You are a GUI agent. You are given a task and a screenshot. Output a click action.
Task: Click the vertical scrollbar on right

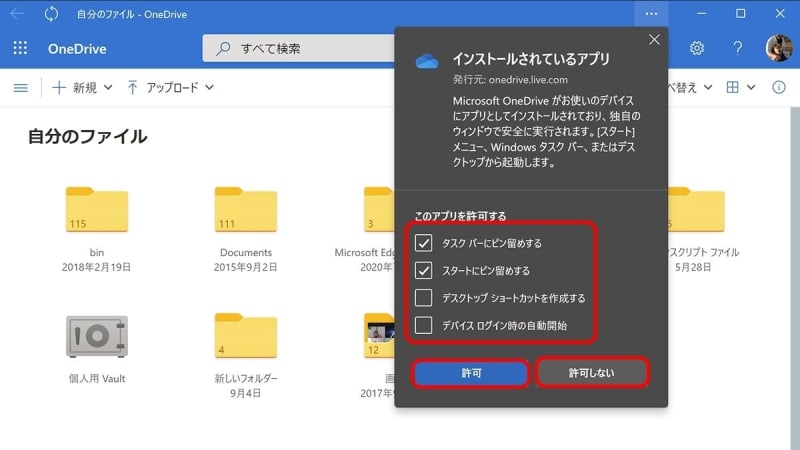click(795, 278)
